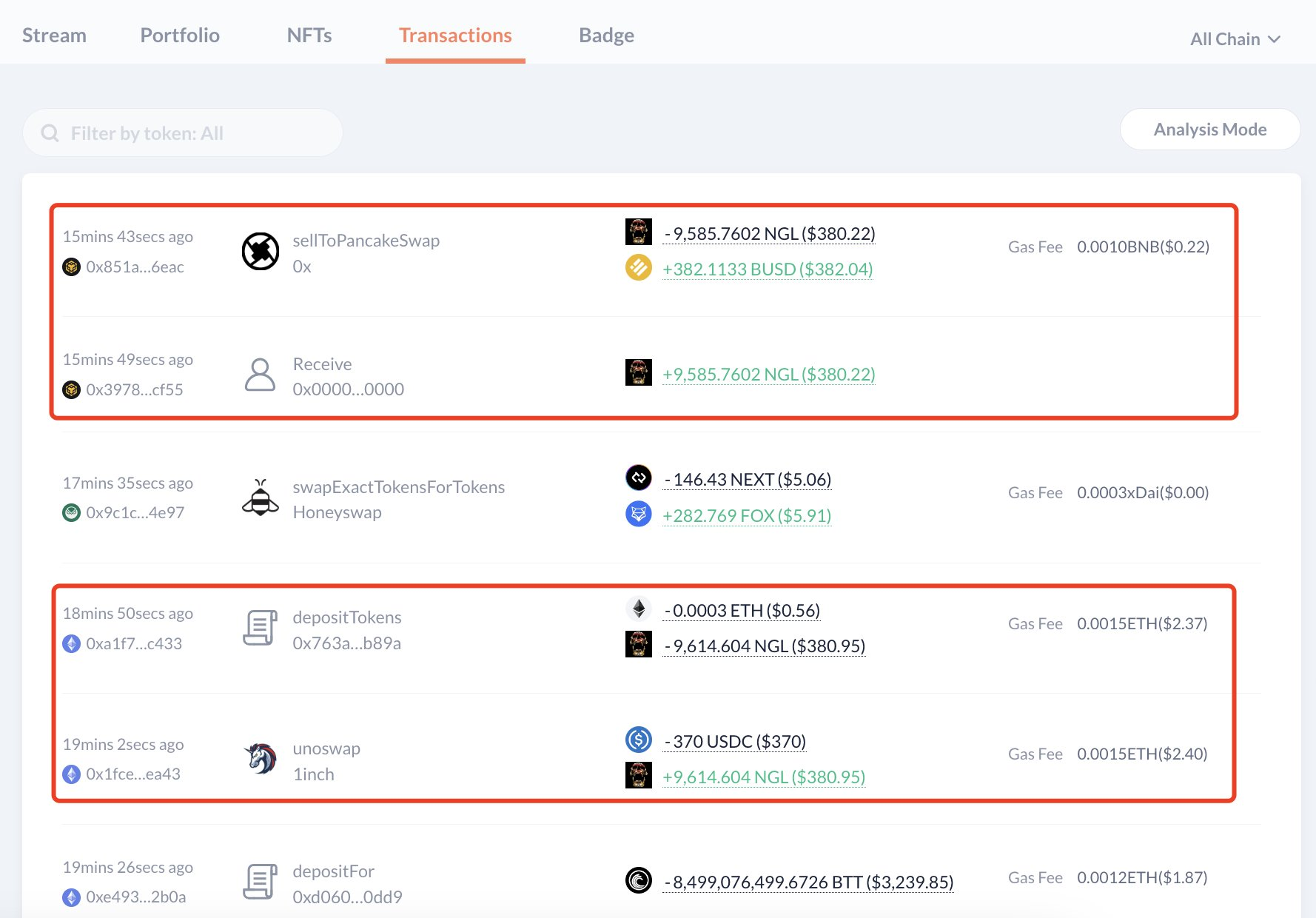The height and width of the screenshot is (918, 1316).
Task: Click the BUSD token icon
Action: (x=638, y=268)
